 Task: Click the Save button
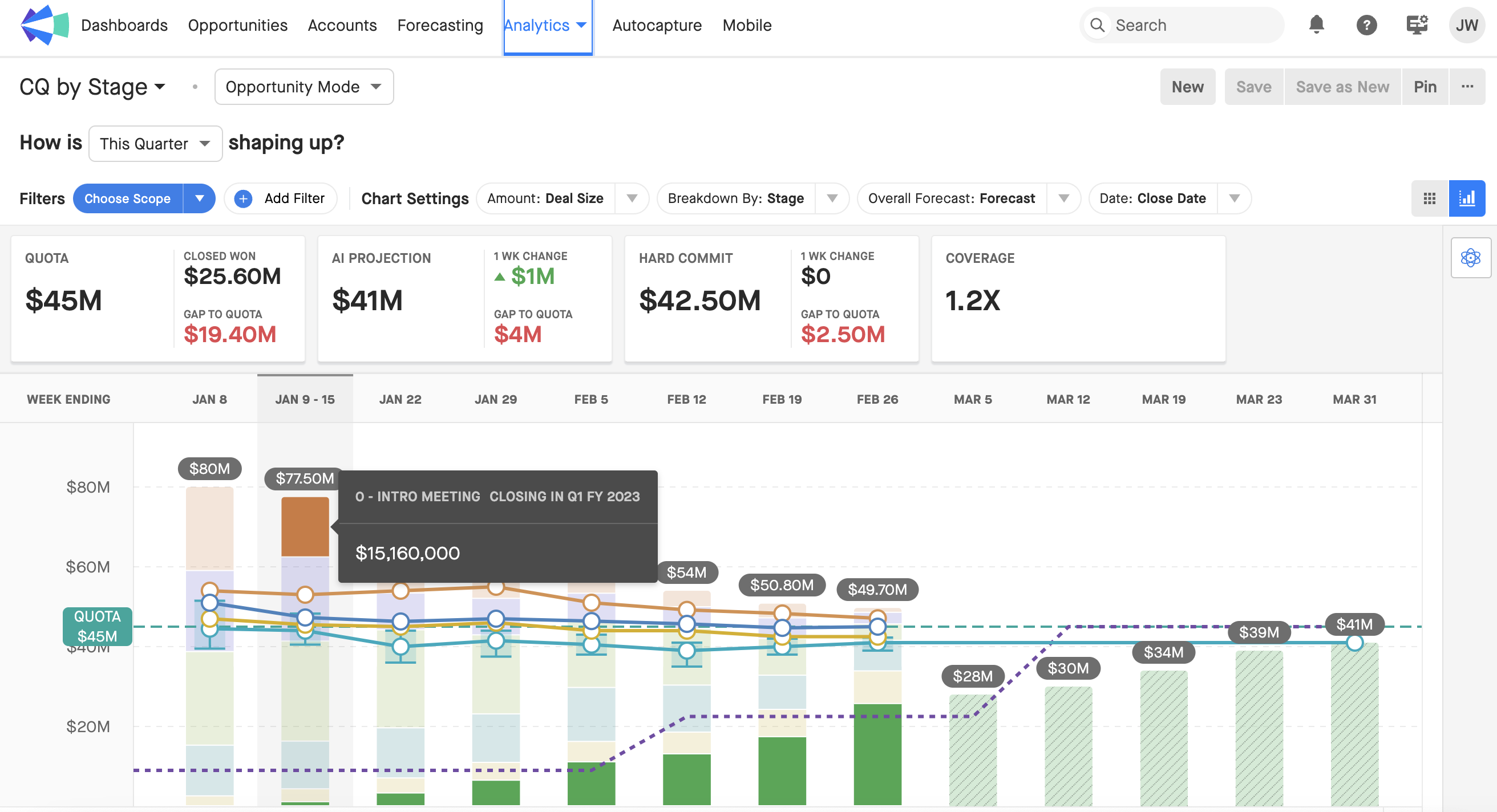[1253, 87]
